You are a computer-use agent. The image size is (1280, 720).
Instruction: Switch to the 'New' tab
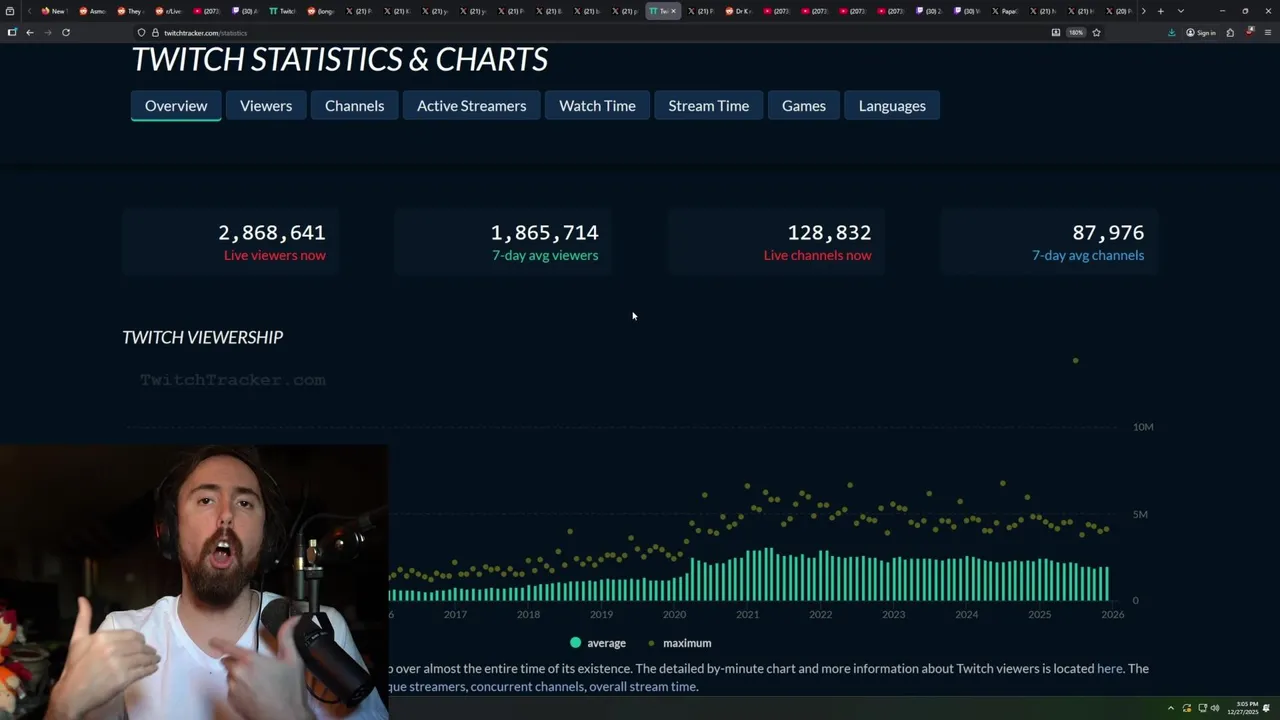click(x=53, y=11)
